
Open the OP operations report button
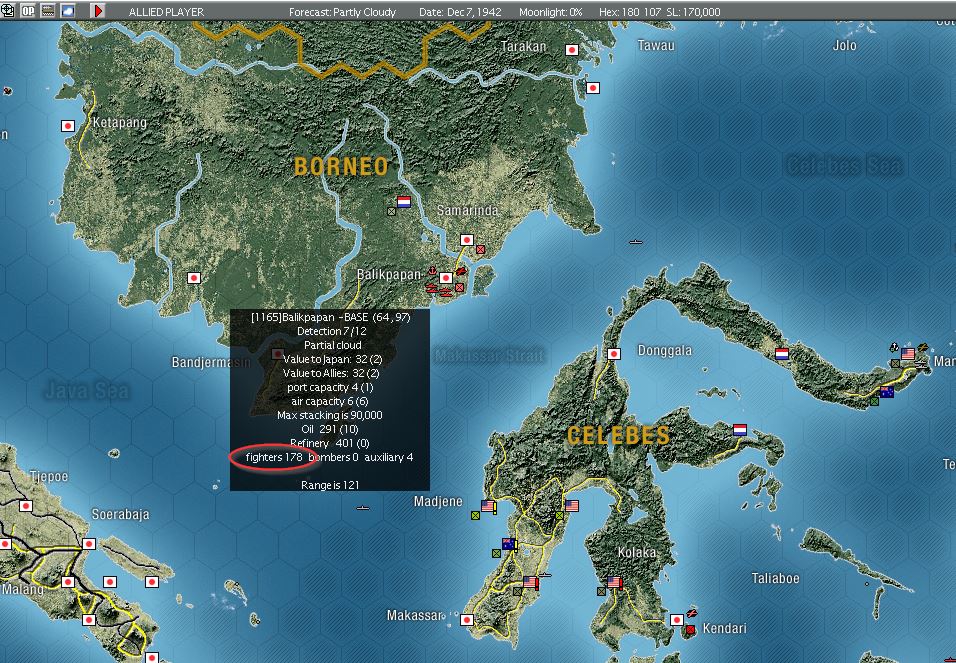(27, 10)
